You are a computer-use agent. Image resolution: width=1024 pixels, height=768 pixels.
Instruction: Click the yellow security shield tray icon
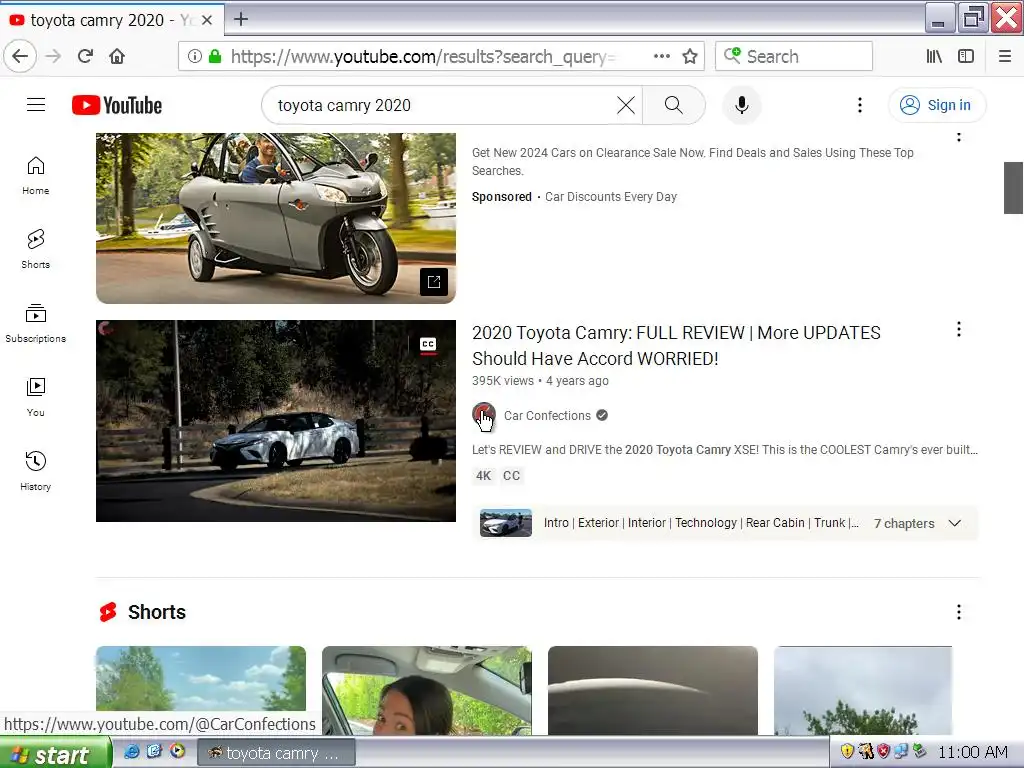click(847, 751)
